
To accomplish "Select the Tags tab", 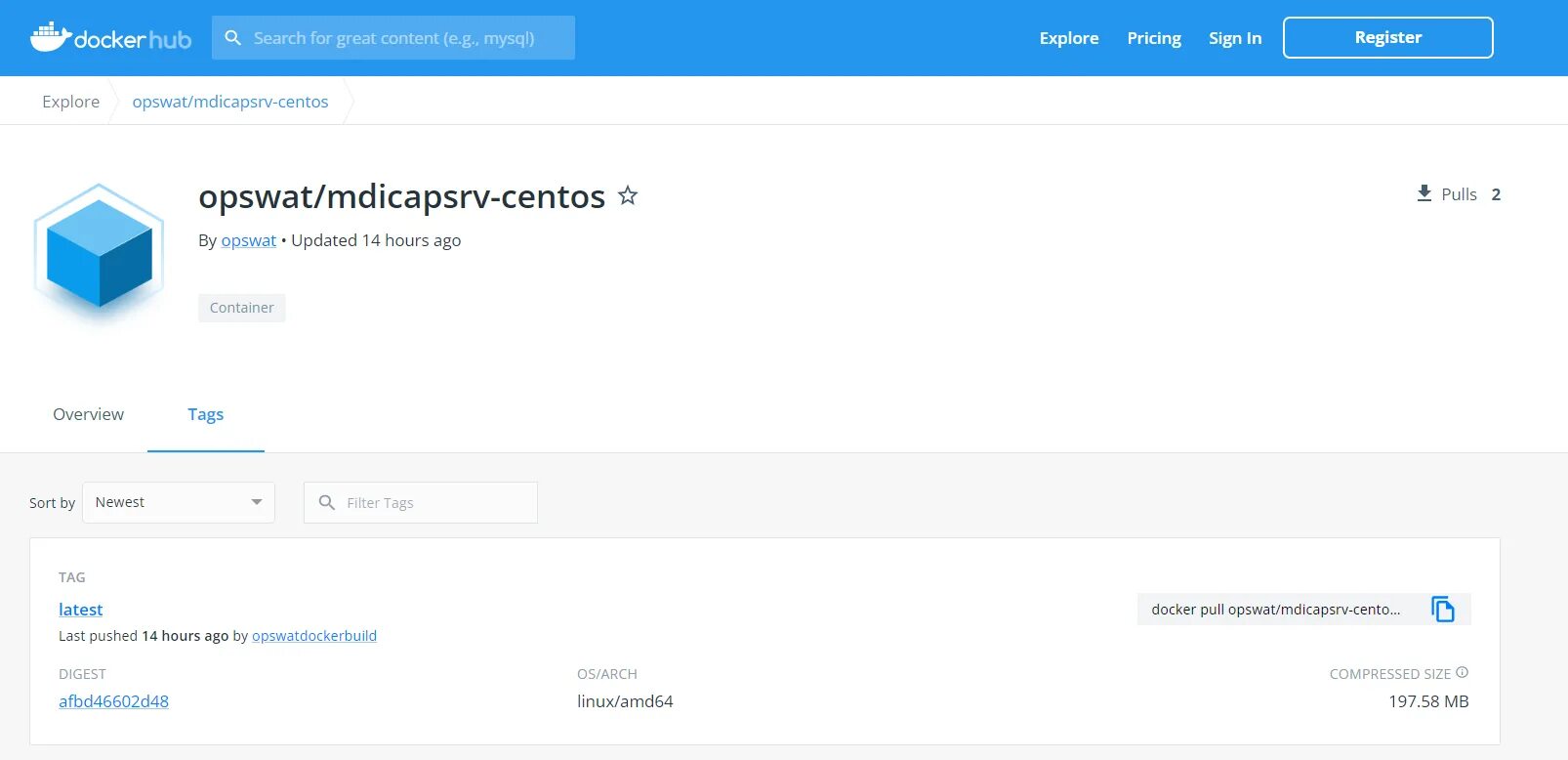I will pyautogui.click(x=206, y=414).
